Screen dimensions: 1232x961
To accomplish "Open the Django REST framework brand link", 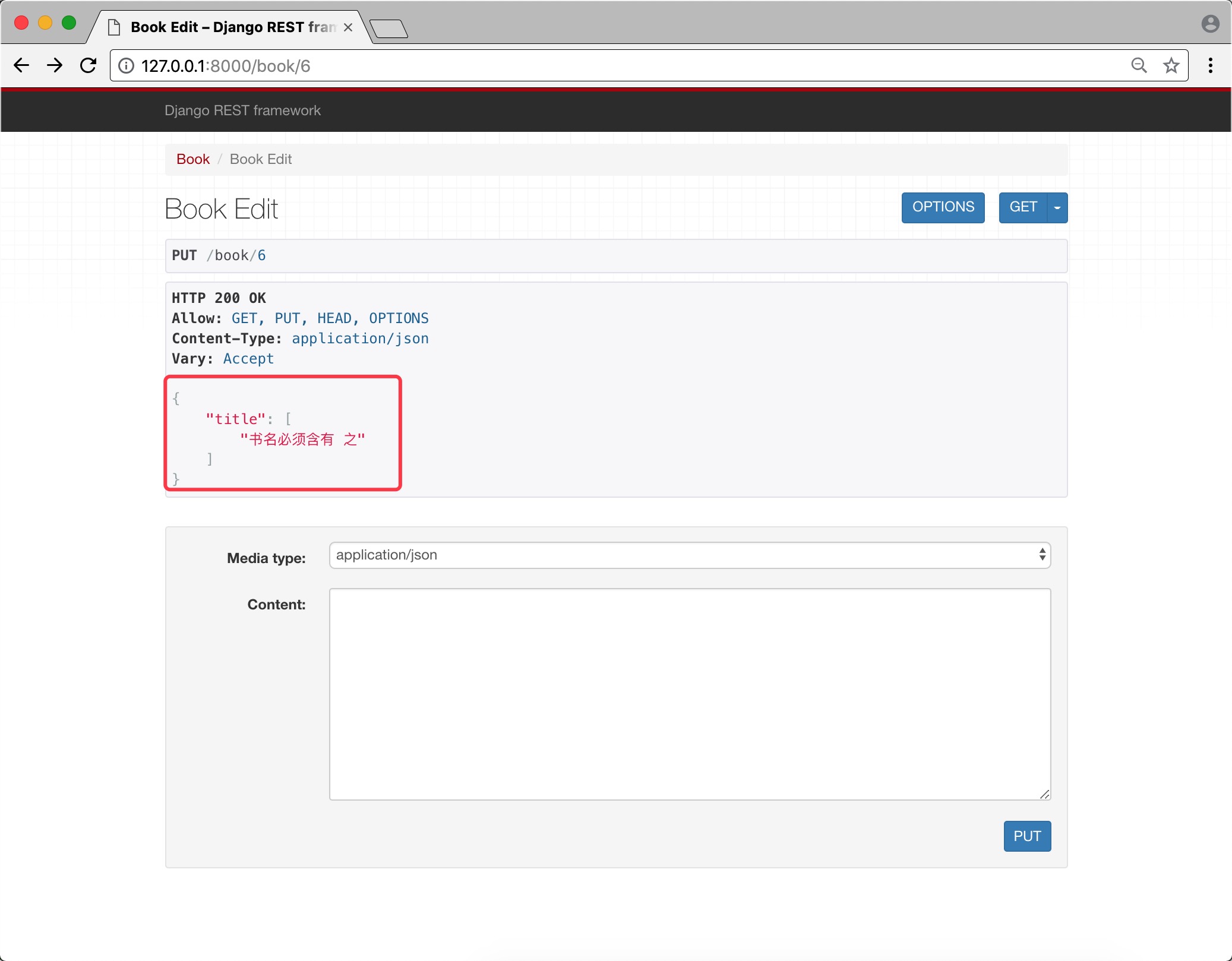I will coord(242,110).
